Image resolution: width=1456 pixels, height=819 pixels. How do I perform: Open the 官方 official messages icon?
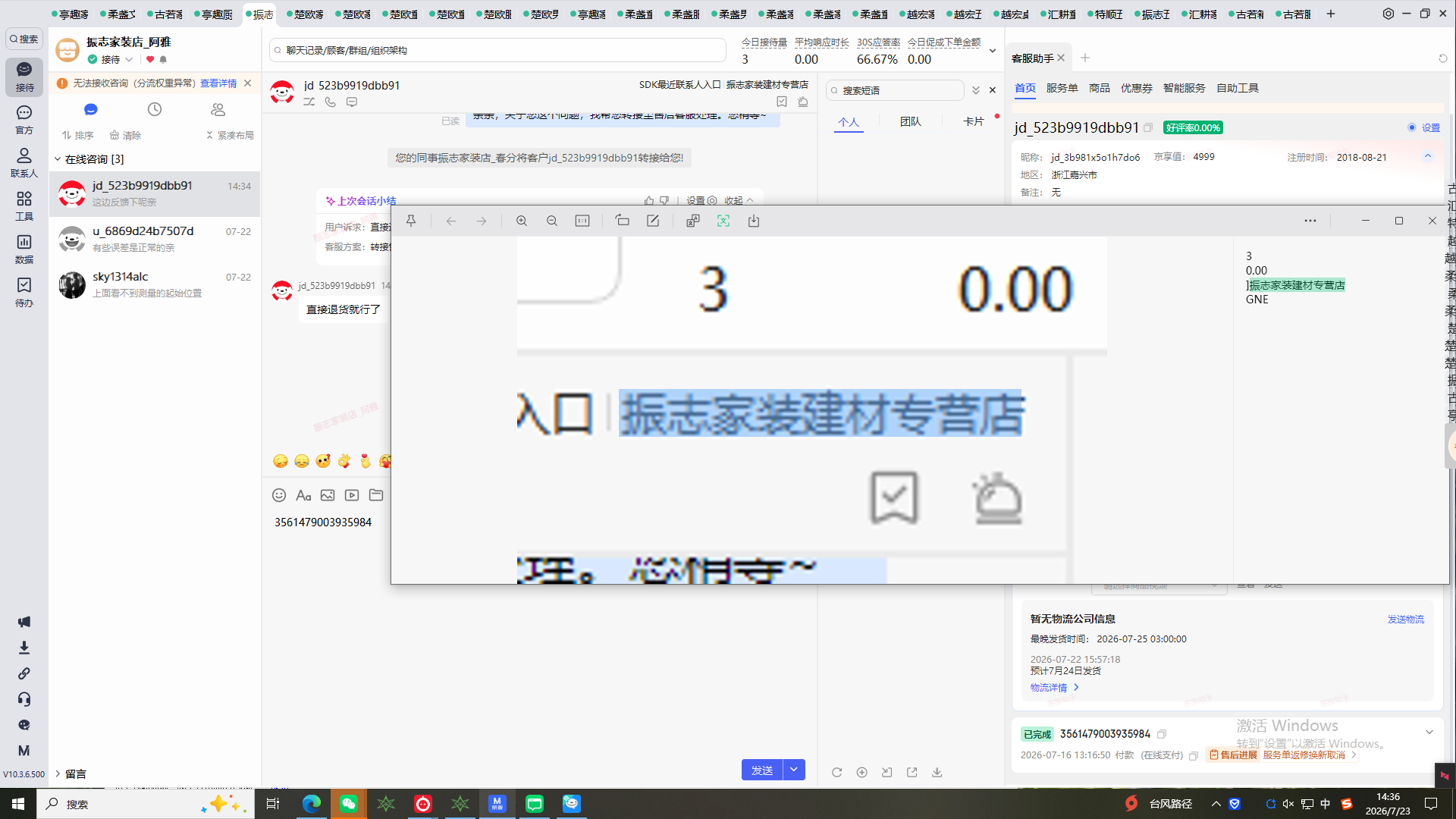click(x=24, y=120)
